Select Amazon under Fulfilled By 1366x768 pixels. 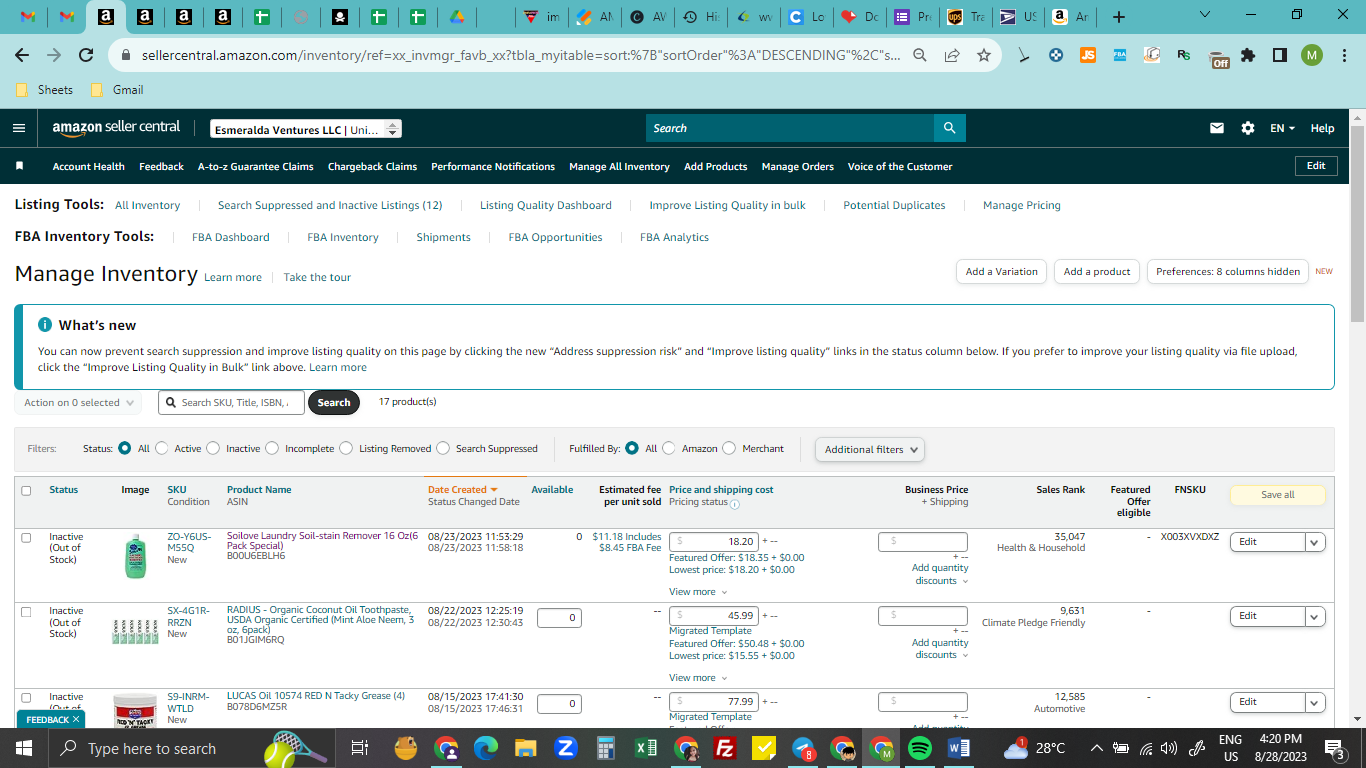(669, 448)
